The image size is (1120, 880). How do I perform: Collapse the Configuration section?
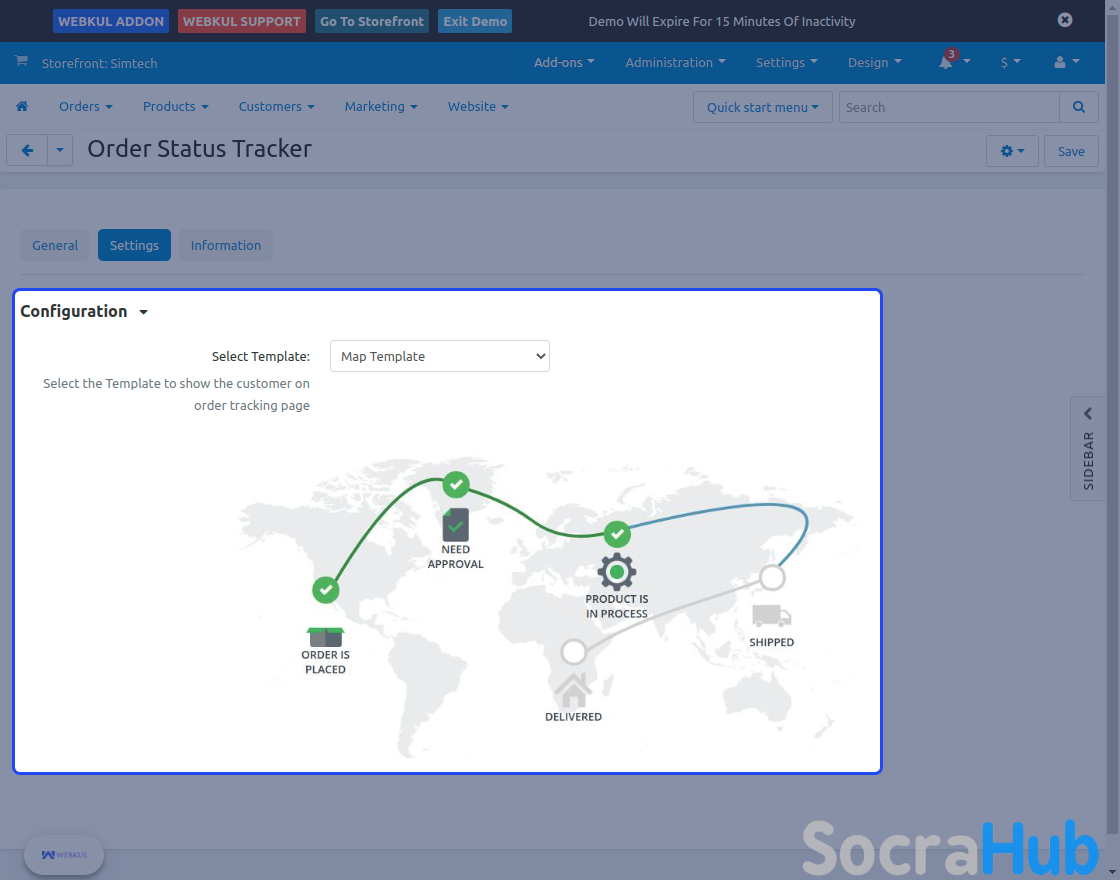[x=84, y=311]
